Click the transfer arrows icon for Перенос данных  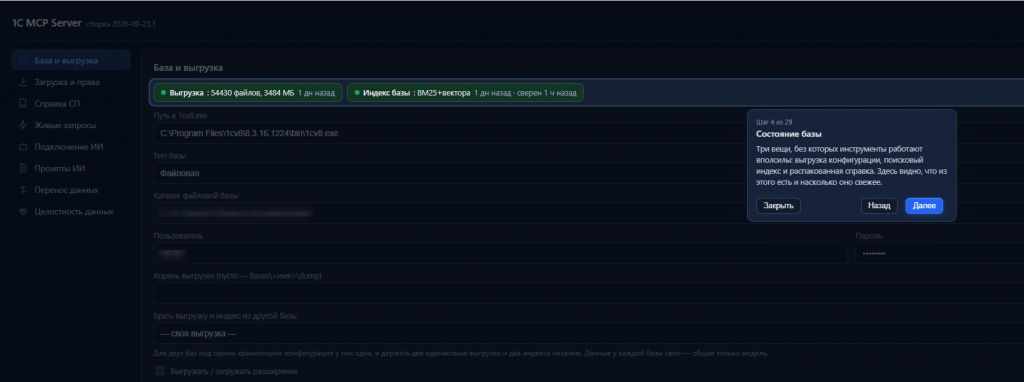[x=23, y=190]
